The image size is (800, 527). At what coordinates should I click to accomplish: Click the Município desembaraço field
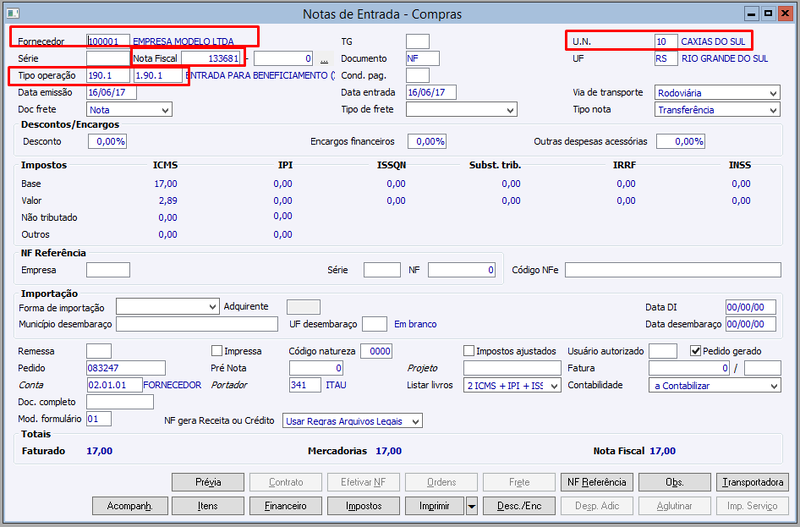[197, 324]
